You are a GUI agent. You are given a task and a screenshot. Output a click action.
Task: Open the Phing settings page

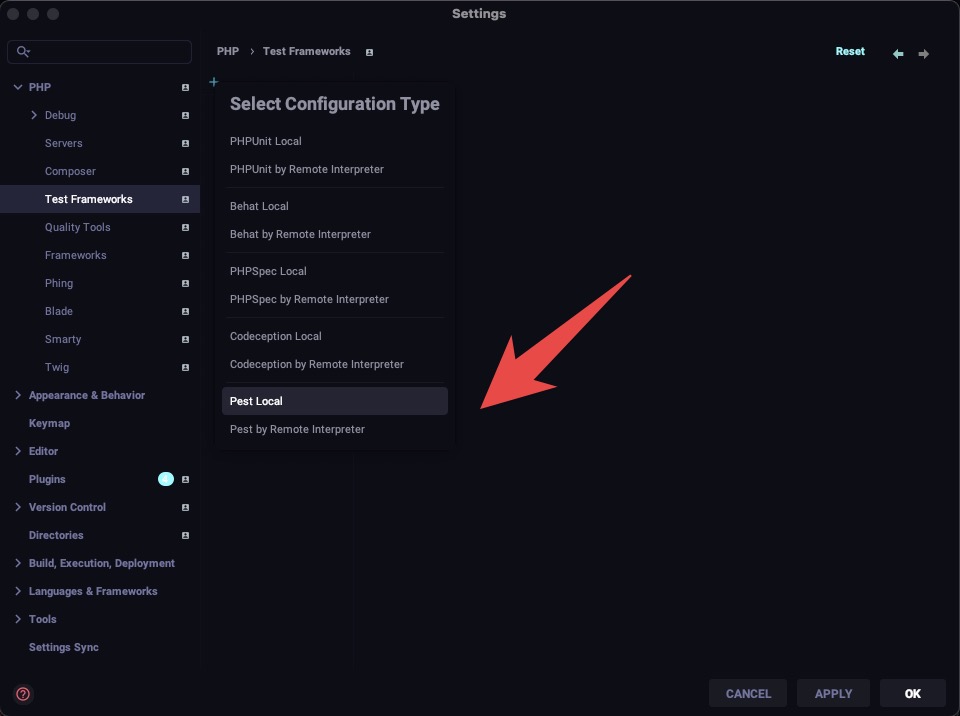(x=100, y=283)
